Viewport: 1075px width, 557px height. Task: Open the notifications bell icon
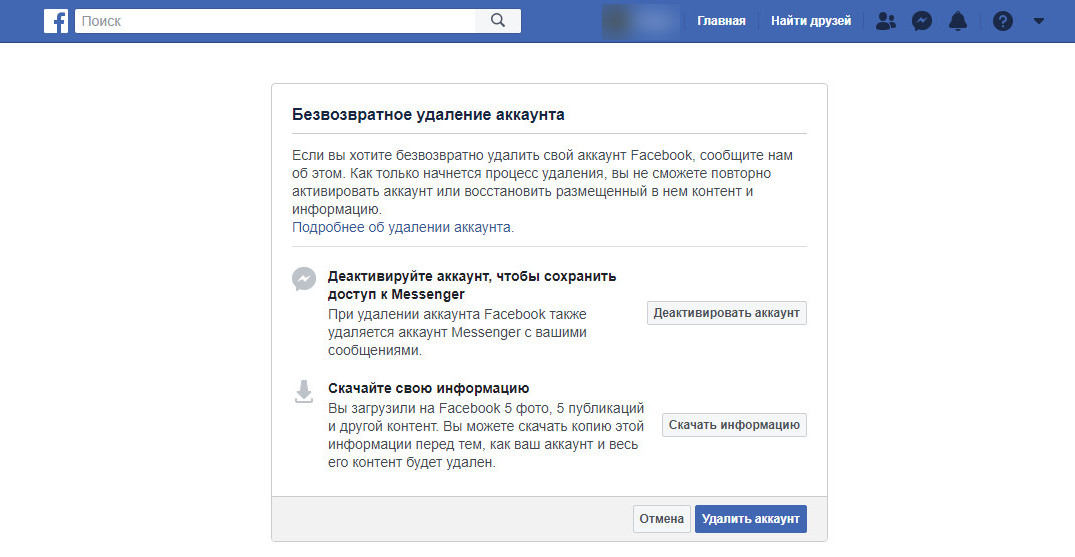pos(958,21)
